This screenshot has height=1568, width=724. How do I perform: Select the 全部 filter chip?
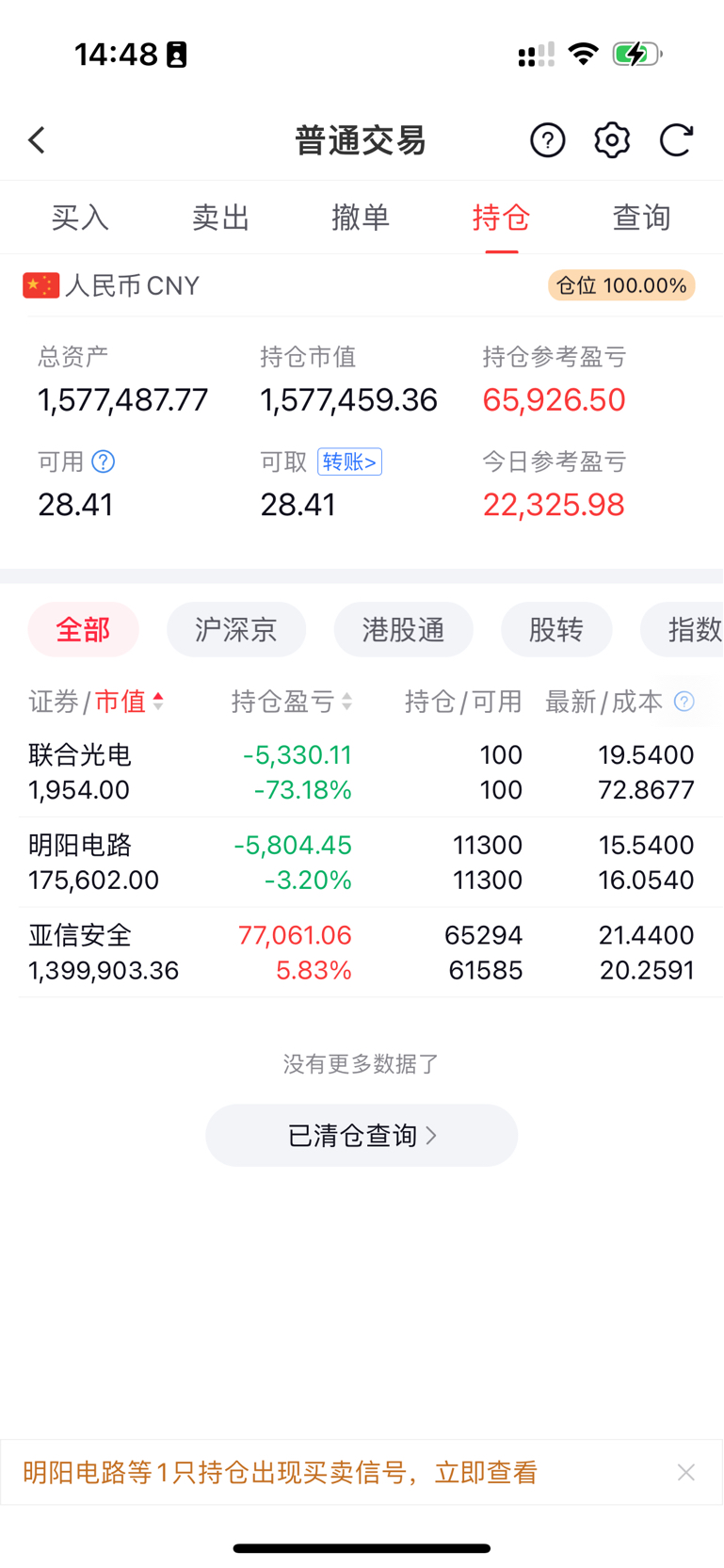coord(84,629)
